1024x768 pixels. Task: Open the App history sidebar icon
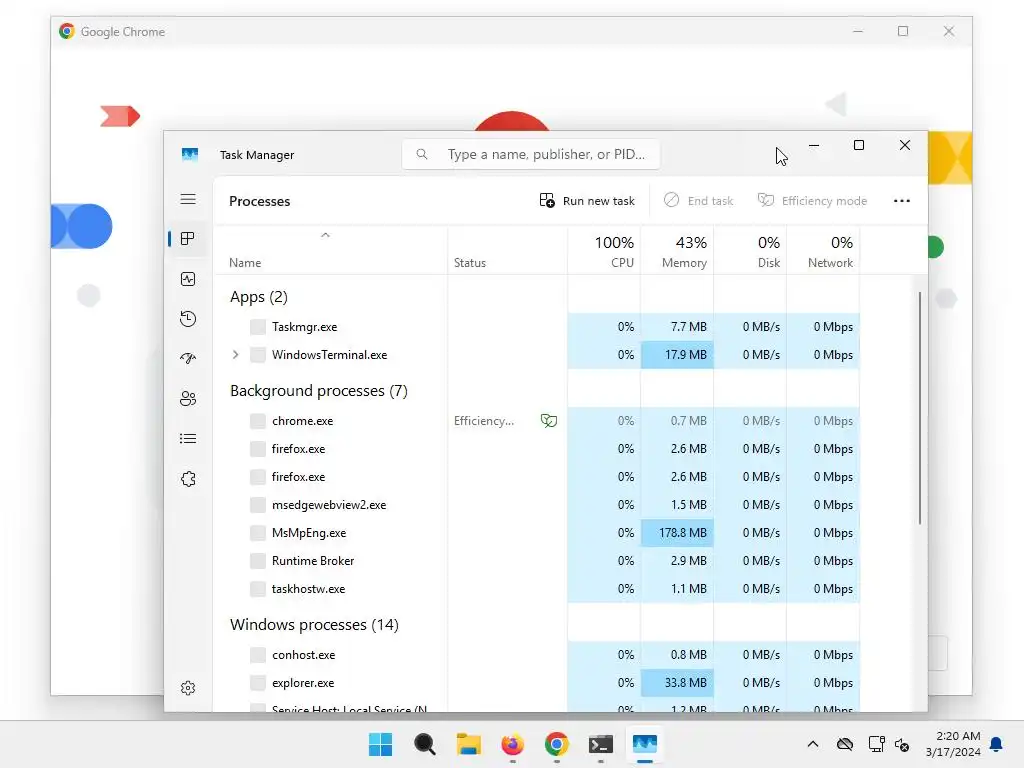(x=188, y=319)
